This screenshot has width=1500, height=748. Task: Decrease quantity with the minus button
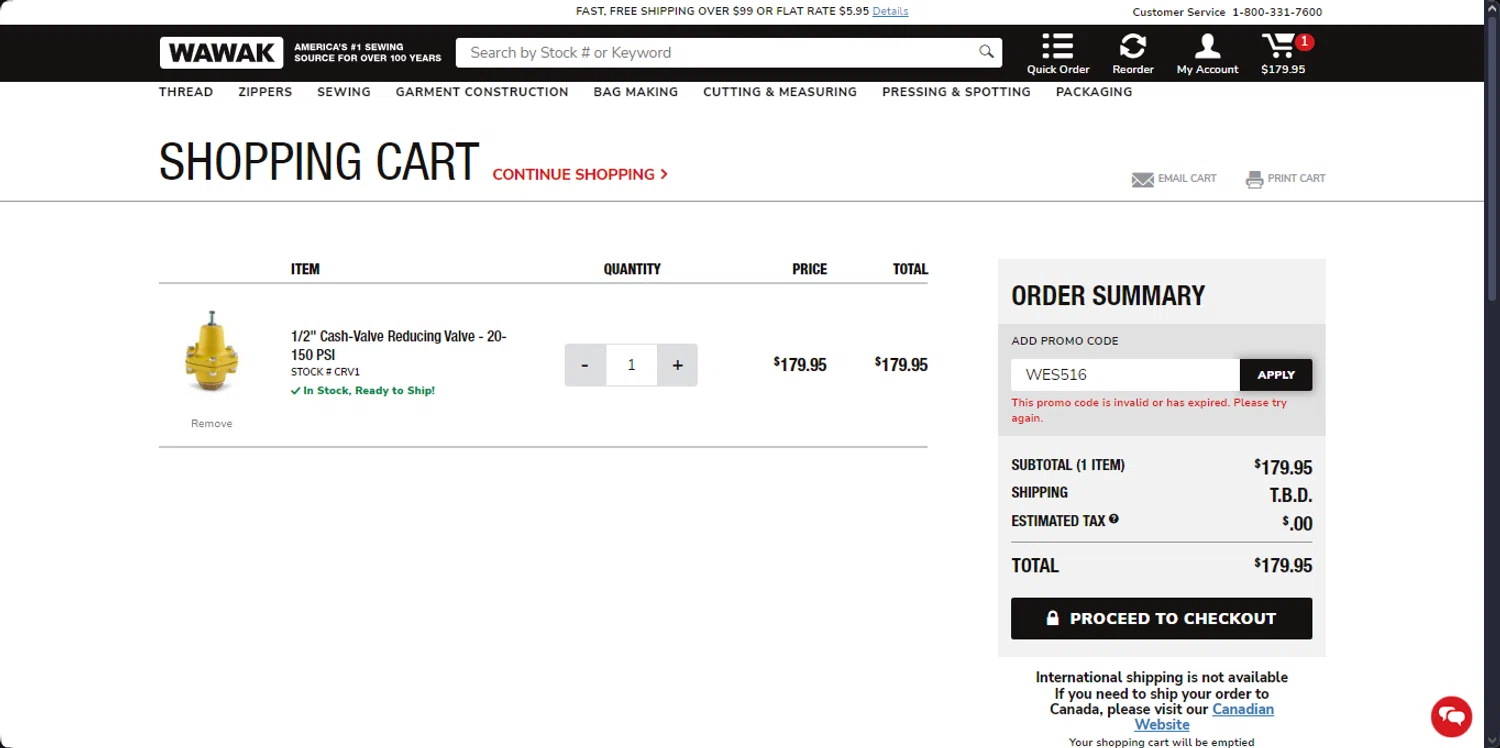585,365
